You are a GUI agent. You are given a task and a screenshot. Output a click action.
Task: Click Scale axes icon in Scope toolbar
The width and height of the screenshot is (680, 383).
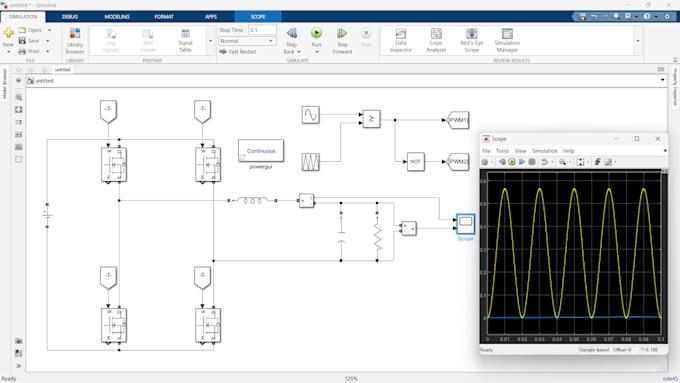click(580, 162)
